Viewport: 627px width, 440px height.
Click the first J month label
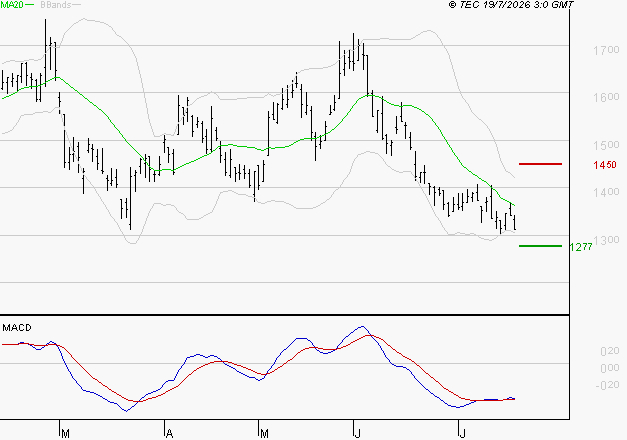click(x=357, y=434)
